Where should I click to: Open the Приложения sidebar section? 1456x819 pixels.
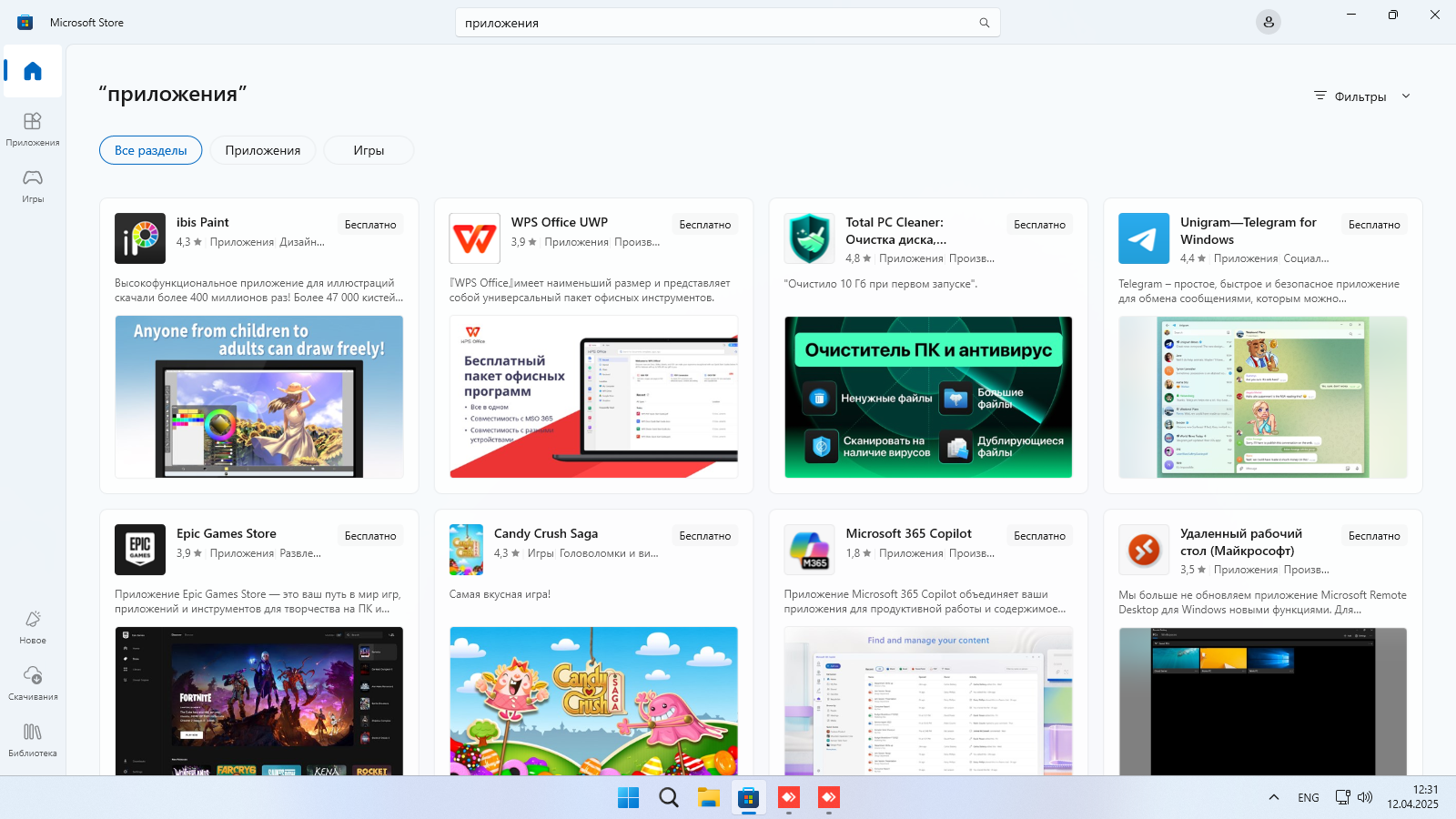[x=33, y=128]
